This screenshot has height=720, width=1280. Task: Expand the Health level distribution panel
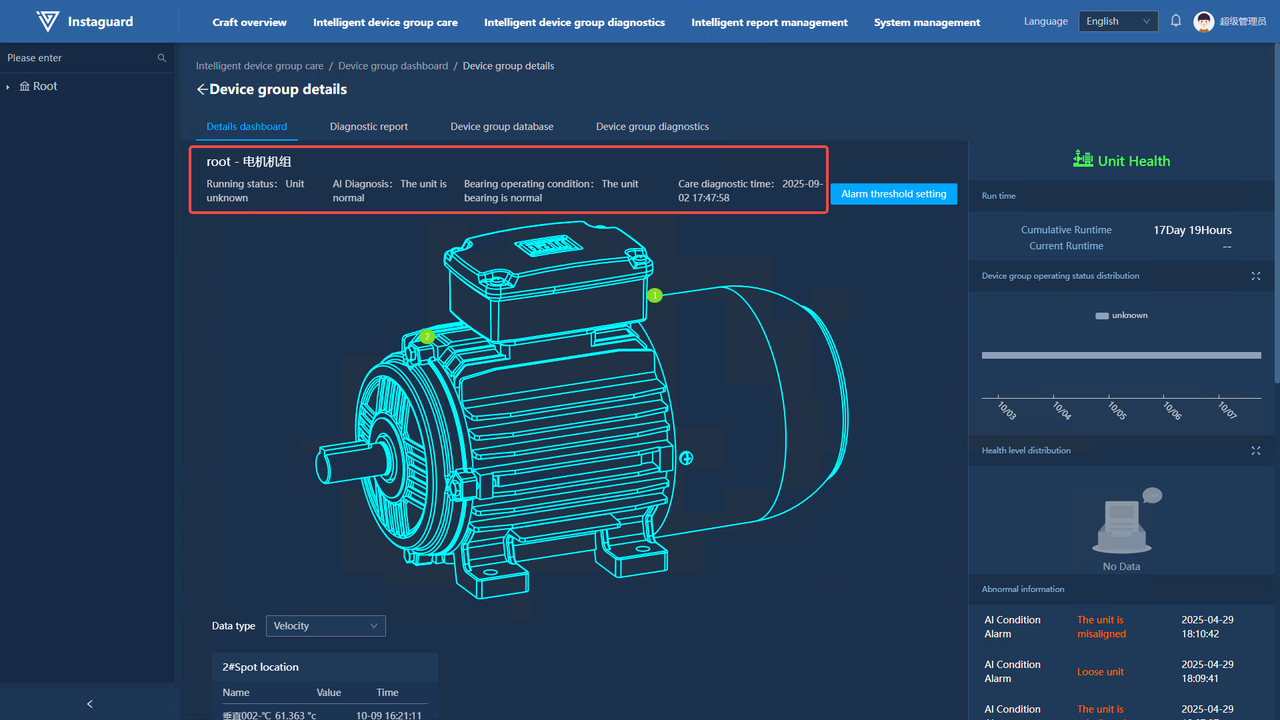point(1256,451)
